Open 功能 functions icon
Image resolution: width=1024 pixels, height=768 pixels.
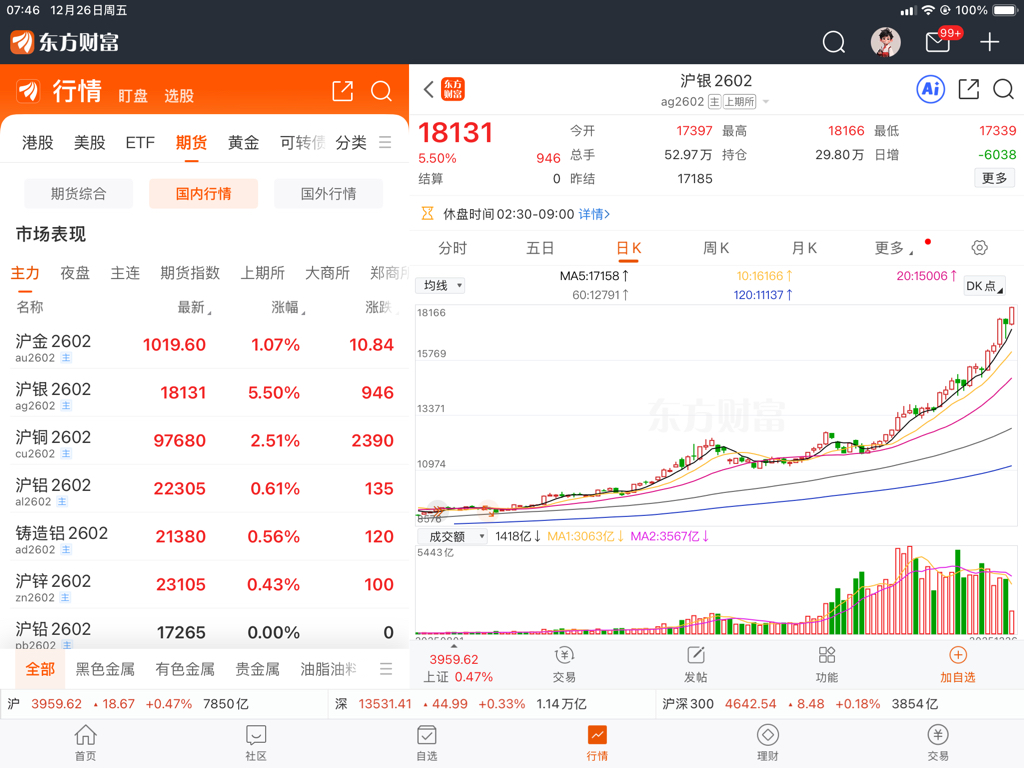[x=827, y=664]
